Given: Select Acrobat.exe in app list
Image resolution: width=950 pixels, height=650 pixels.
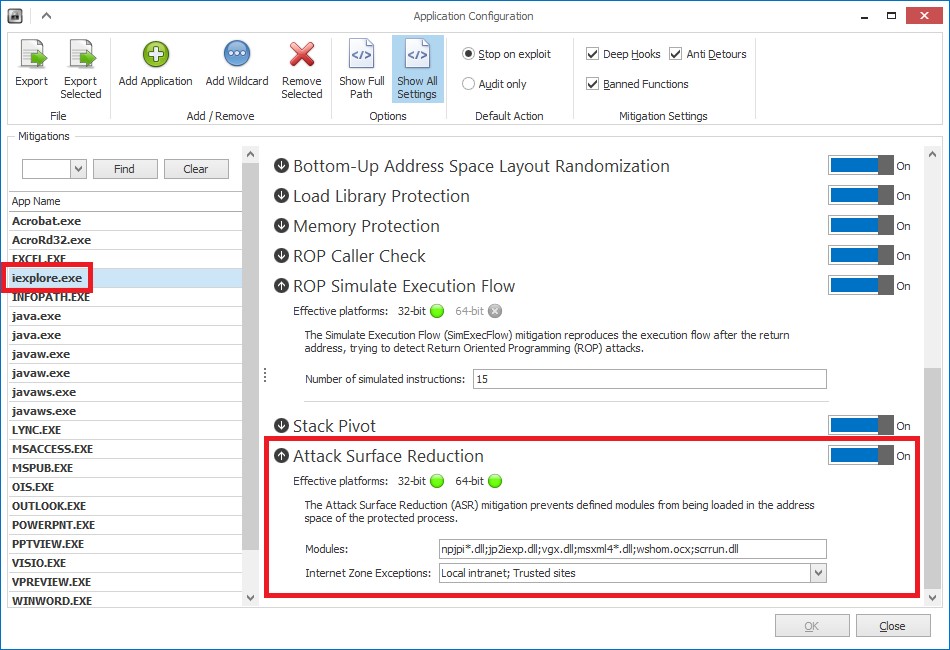Looking at the screenshot, I should [125, 221].
